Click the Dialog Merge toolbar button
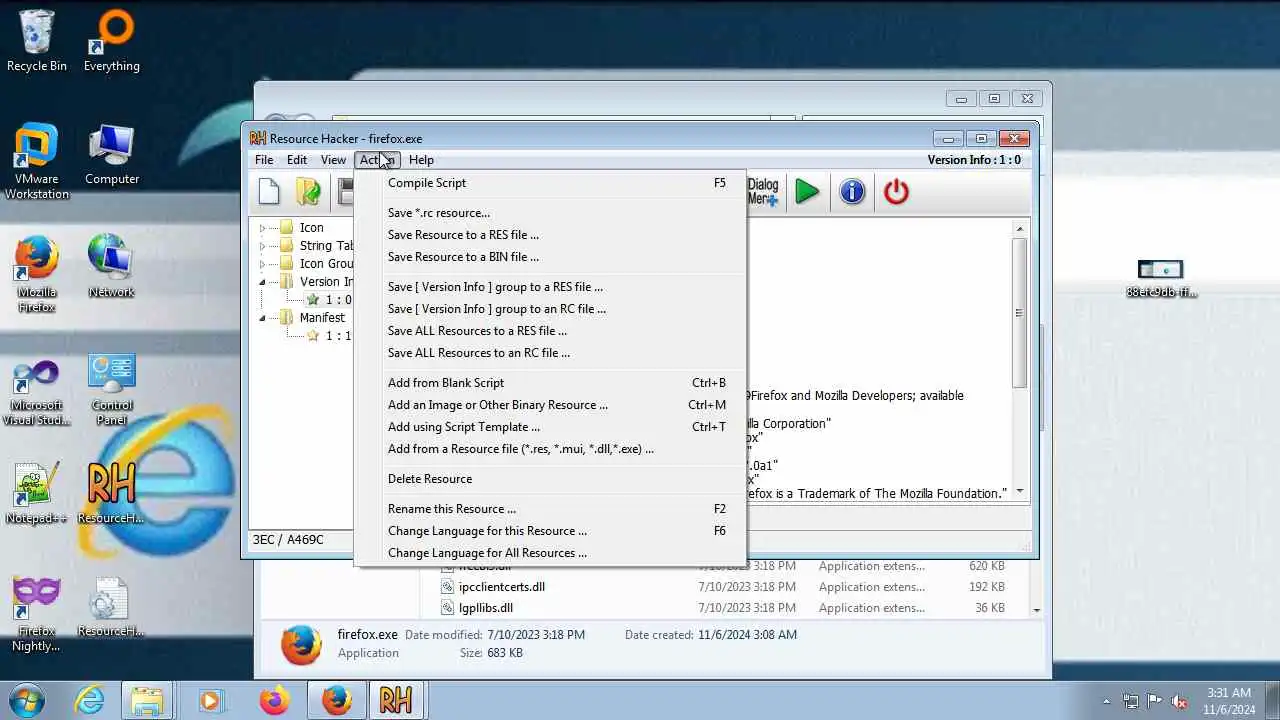This screenshot has height=720, width=1280. tap(762, 192)
